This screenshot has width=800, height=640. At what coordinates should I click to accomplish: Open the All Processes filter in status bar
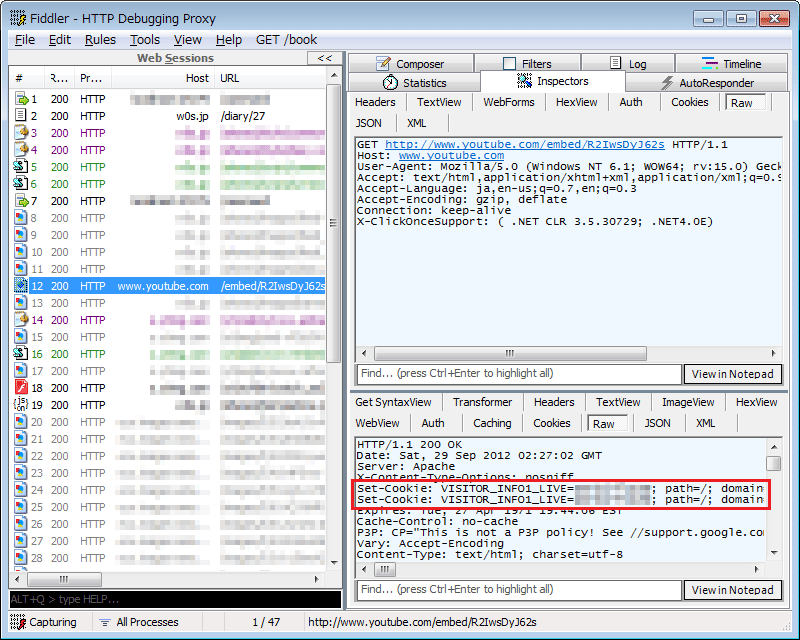point(138,622)
